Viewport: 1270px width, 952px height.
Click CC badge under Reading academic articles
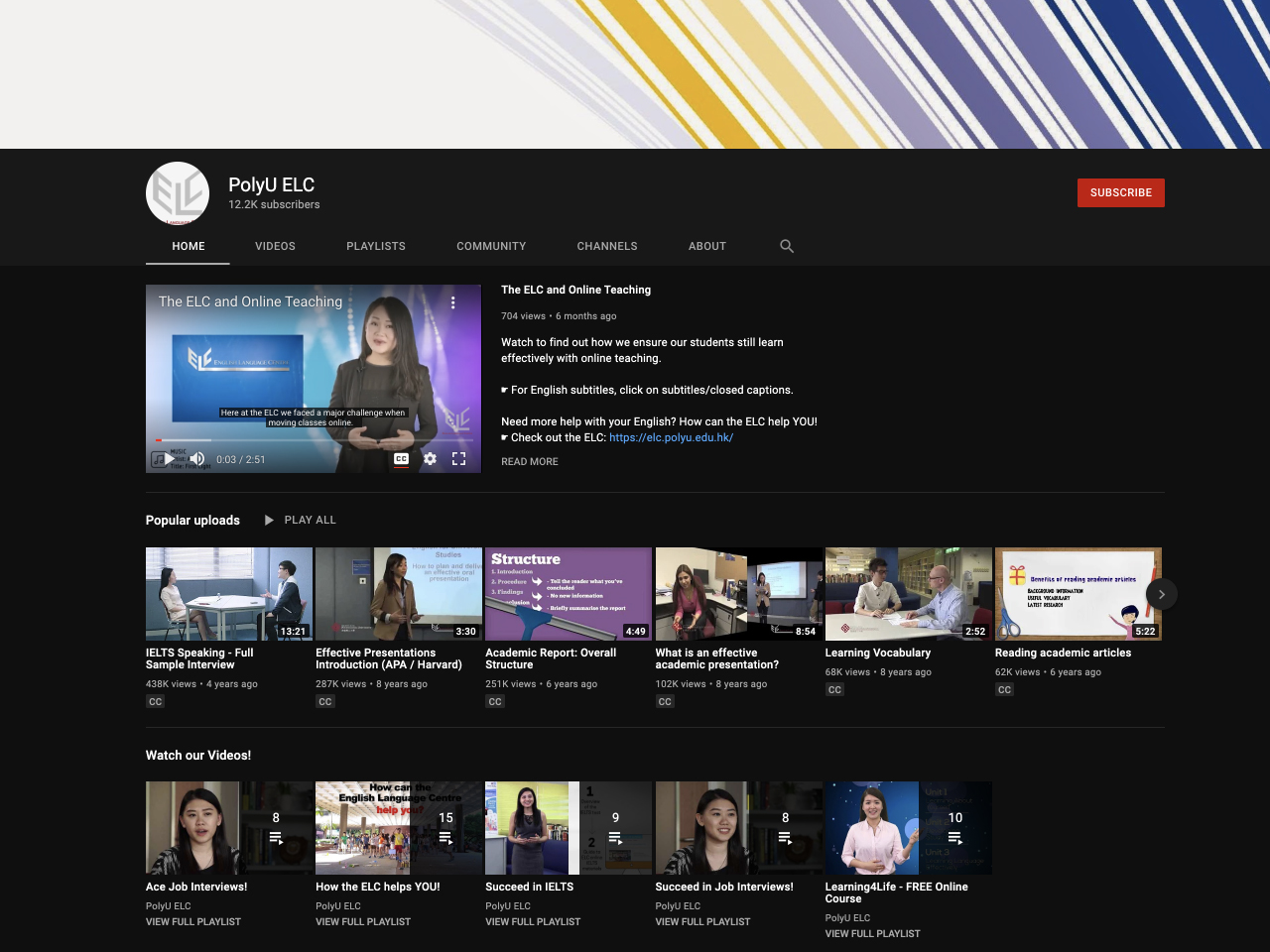(x=1005, y=689)
